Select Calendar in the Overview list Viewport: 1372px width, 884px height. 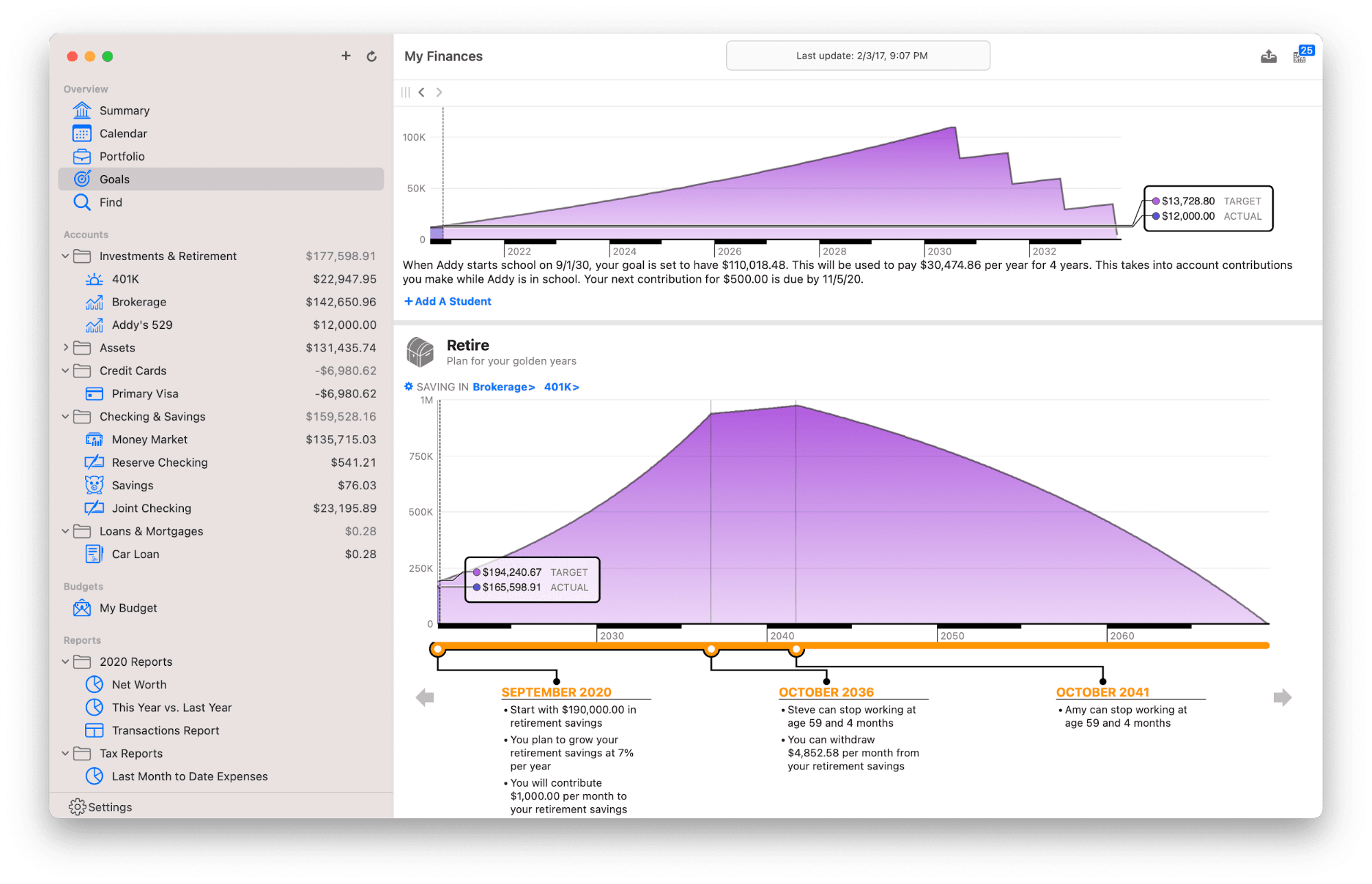(x=221, y=133)
